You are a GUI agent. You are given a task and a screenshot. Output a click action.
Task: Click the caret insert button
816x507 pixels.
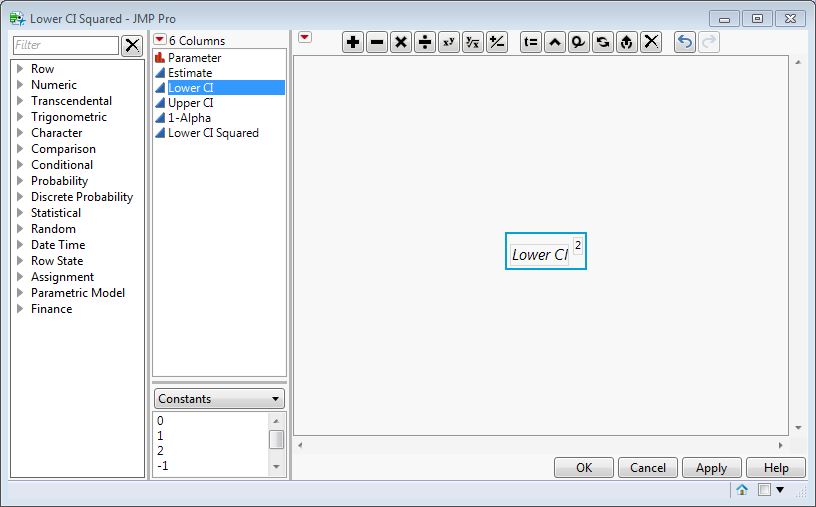tap(555, 42)
